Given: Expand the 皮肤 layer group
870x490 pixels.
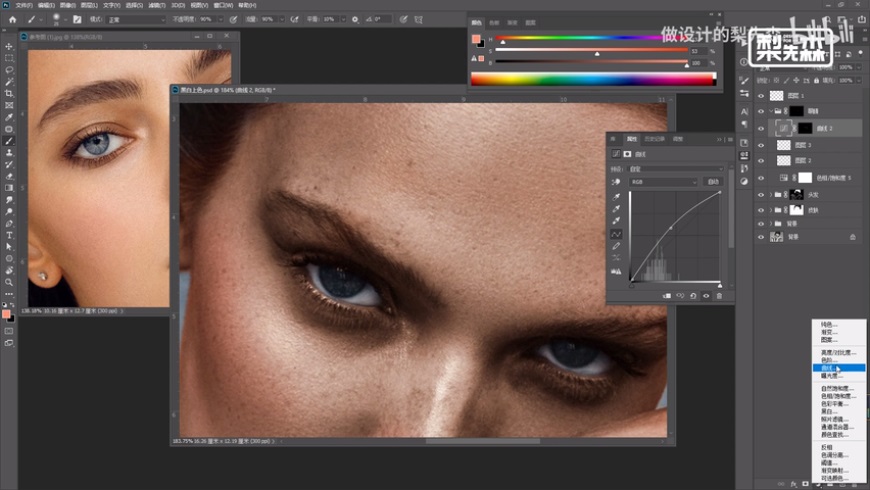Looking at the screenshot, I should point(771,210).
